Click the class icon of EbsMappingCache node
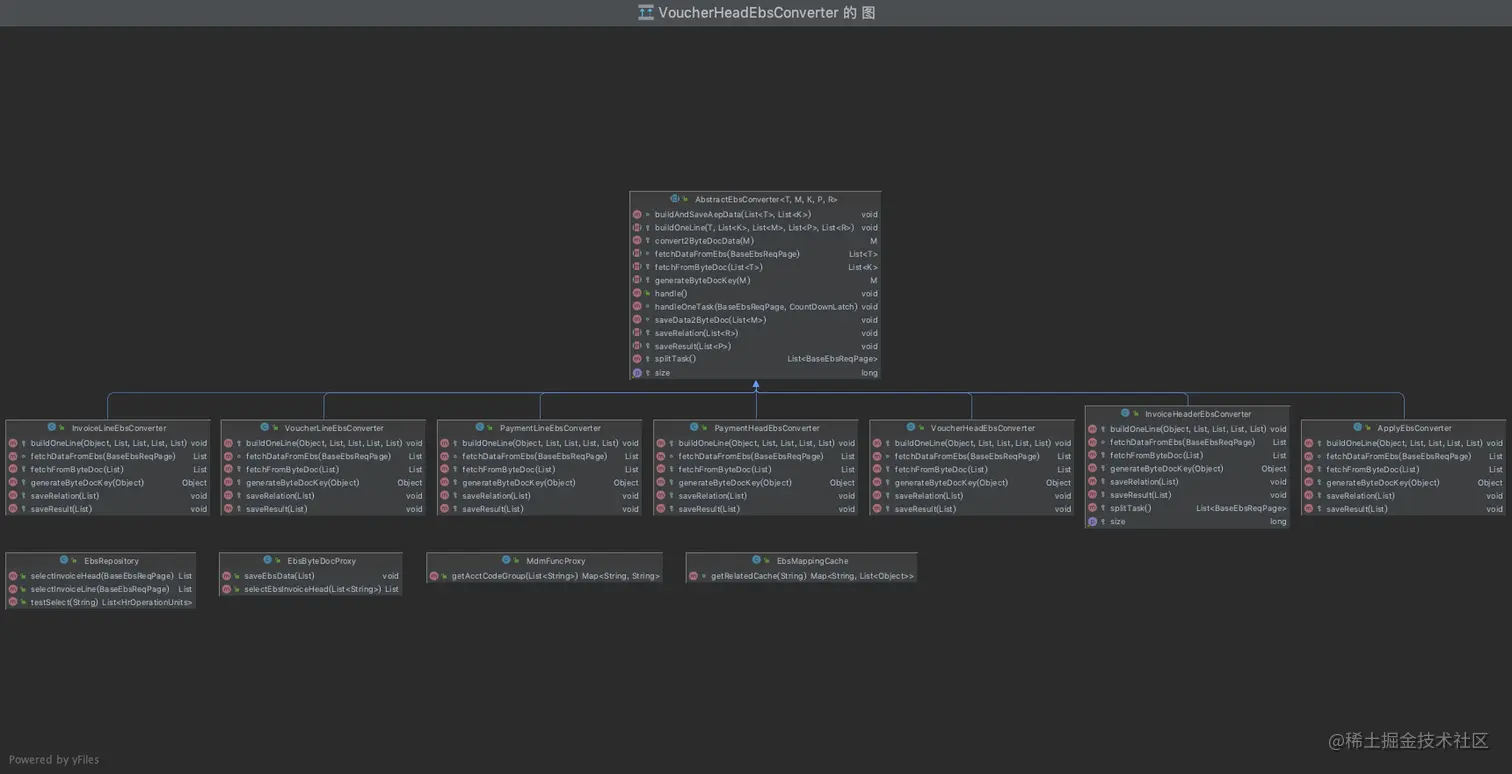 pyautogui.click(x=756, y=560)
